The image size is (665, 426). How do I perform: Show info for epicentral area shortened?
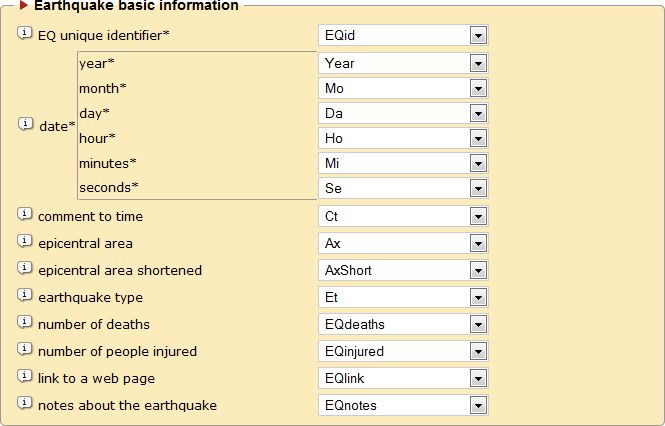click(x=25, y=269)
